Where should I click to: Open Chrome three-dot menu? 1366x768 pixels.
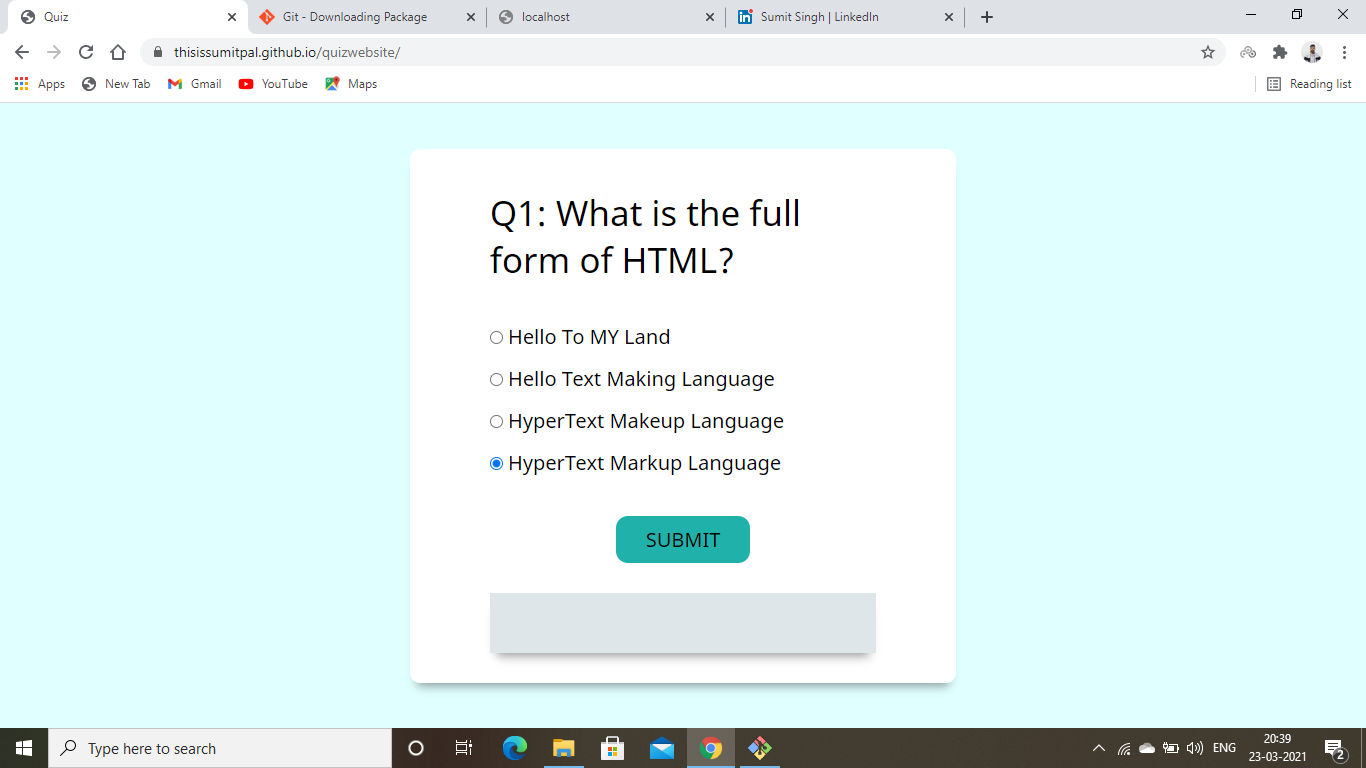[x=1345, y=52]
